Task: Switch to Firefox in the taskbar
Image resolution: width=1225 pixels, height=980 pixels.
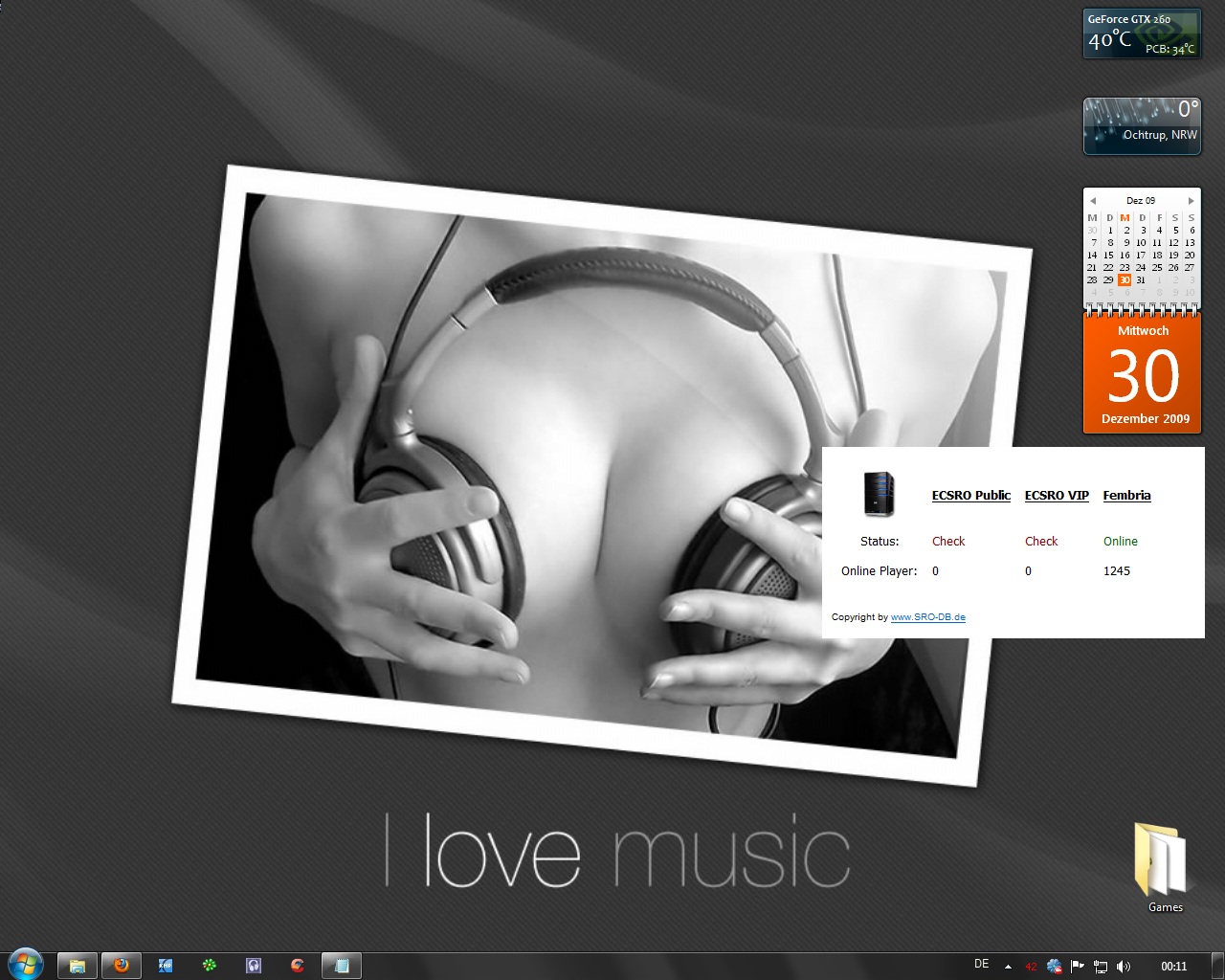Action: tap(122, 966)
